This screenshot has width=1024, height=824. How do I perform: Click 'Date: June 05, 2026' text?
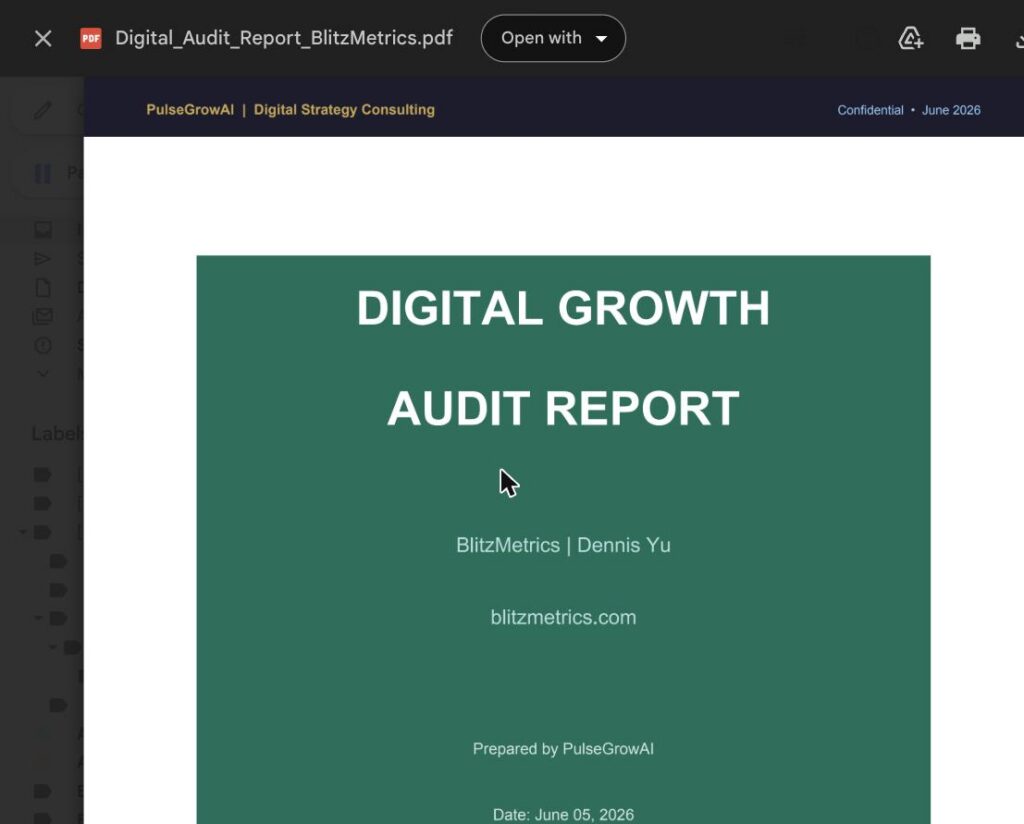564,814
